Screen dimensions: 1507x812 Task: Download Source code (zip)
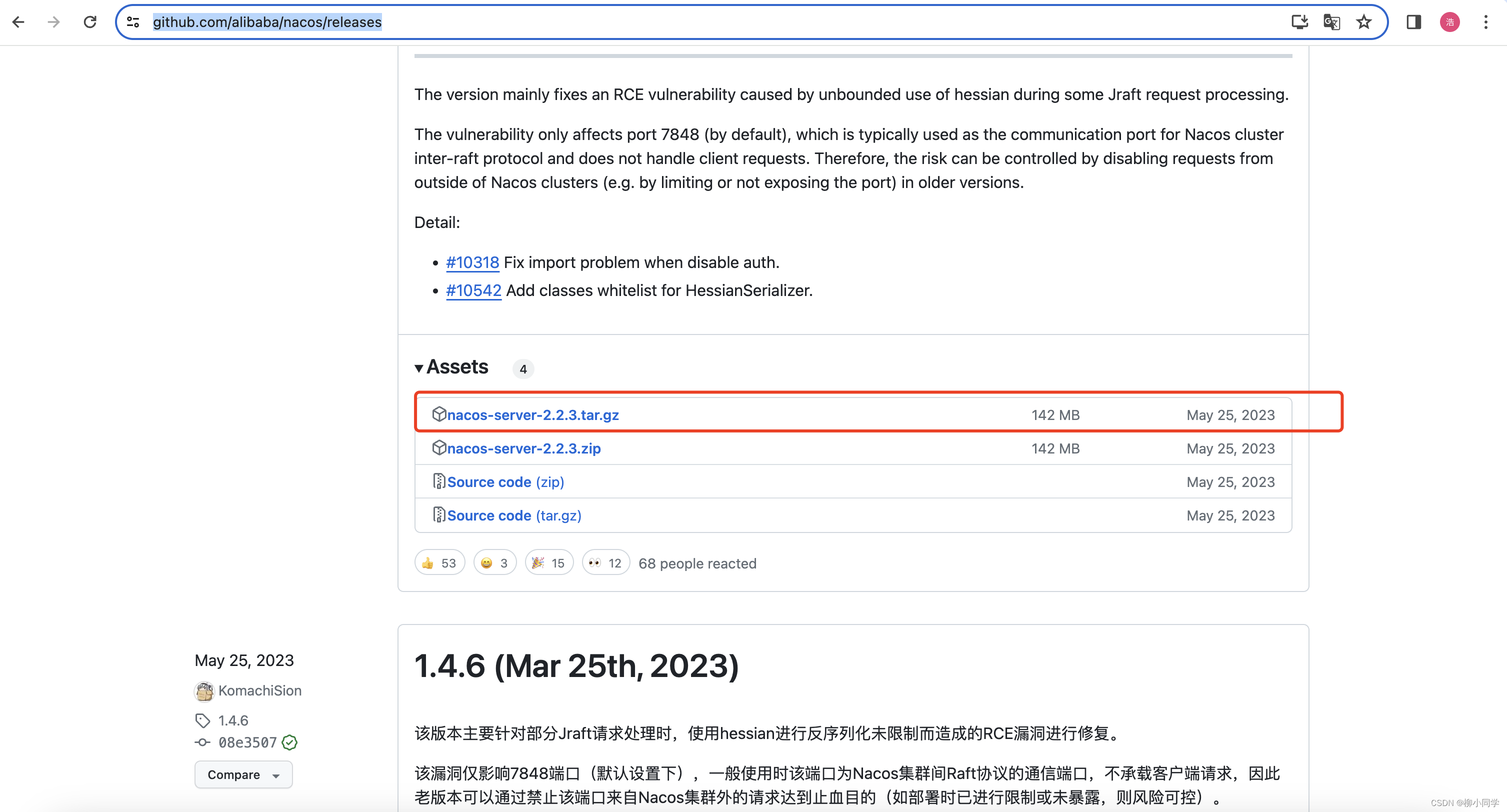tap(505, 482)
